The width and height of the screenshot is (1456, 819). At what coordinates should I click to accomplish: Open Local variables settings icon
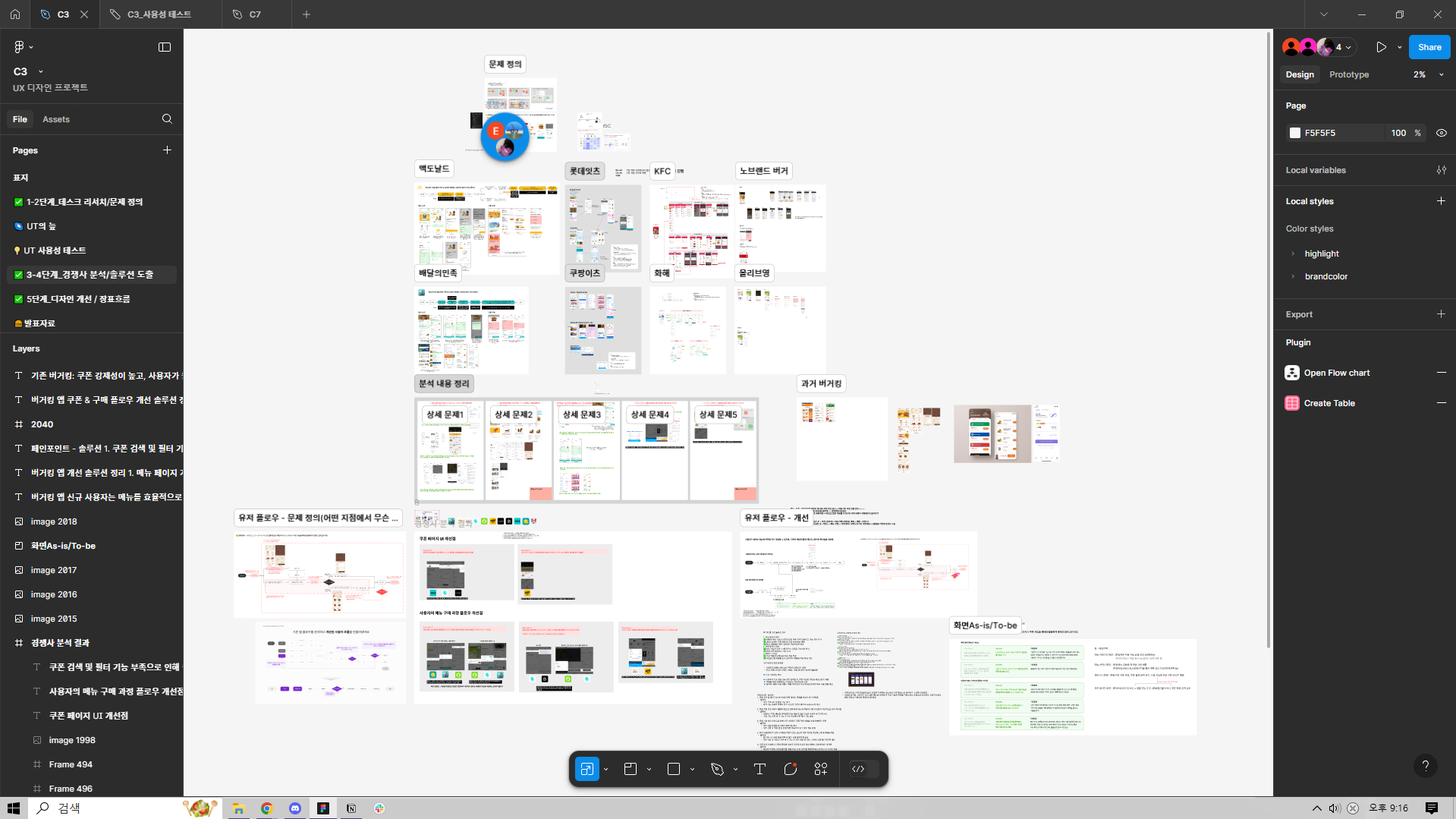[1441, 170]
